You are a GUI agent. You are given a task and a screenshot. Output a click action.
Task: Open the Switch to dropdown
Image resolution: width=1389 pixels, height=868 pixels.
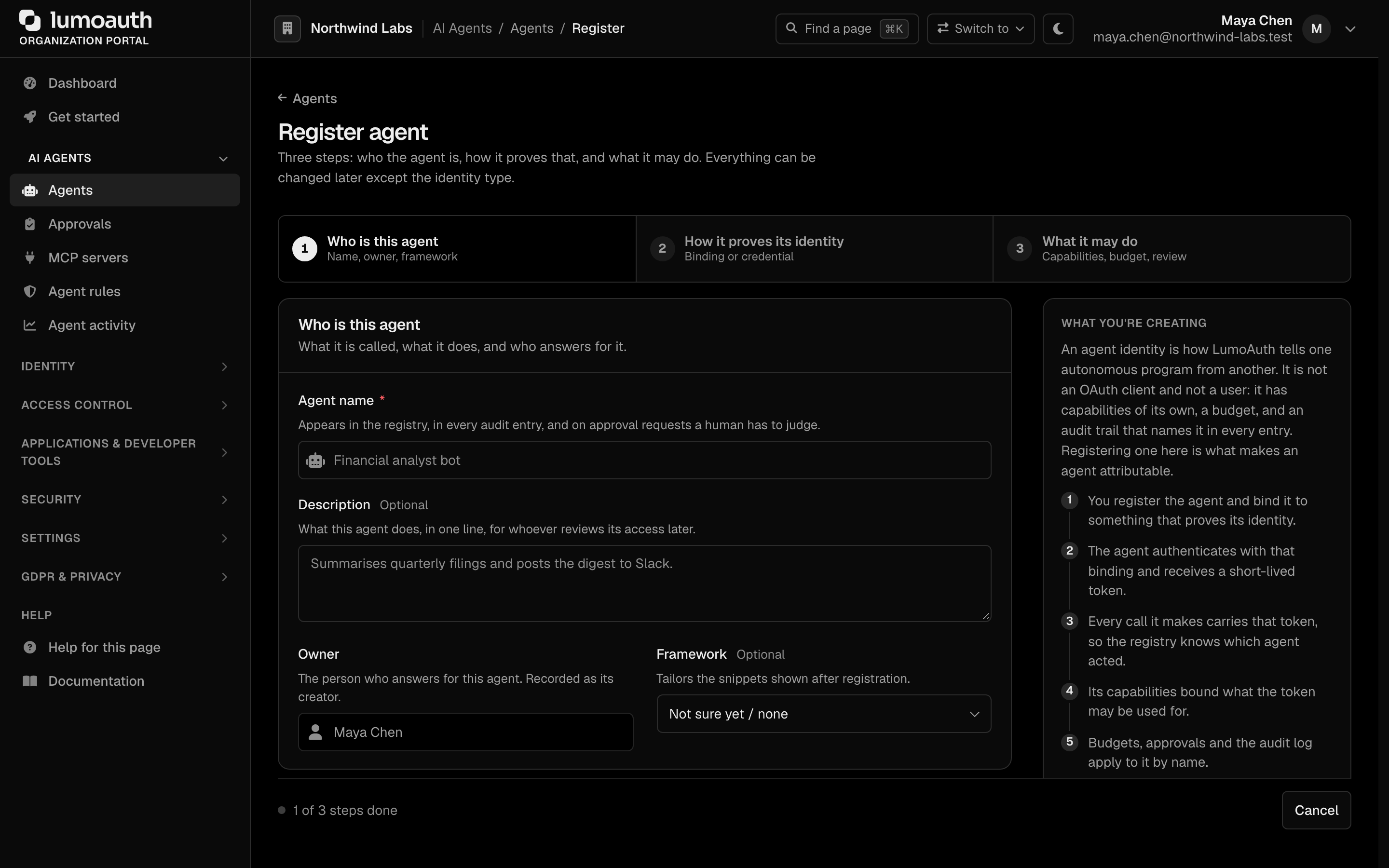[980, 29]
